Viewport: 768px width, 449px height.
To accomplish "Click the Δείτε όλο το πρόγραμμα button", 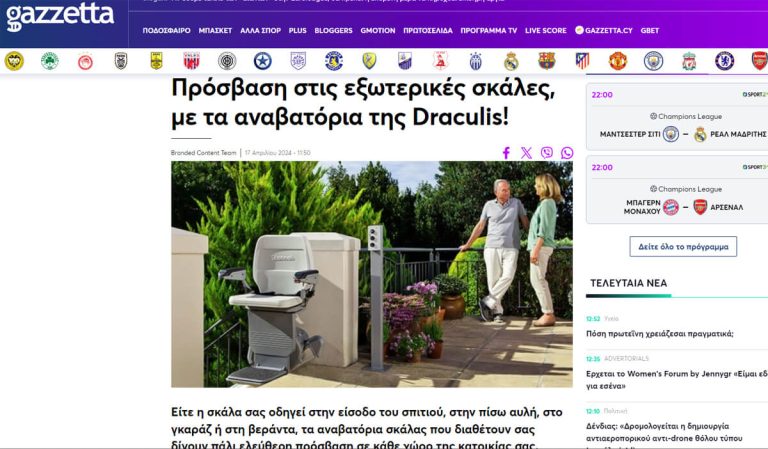I will click(683, 246).
